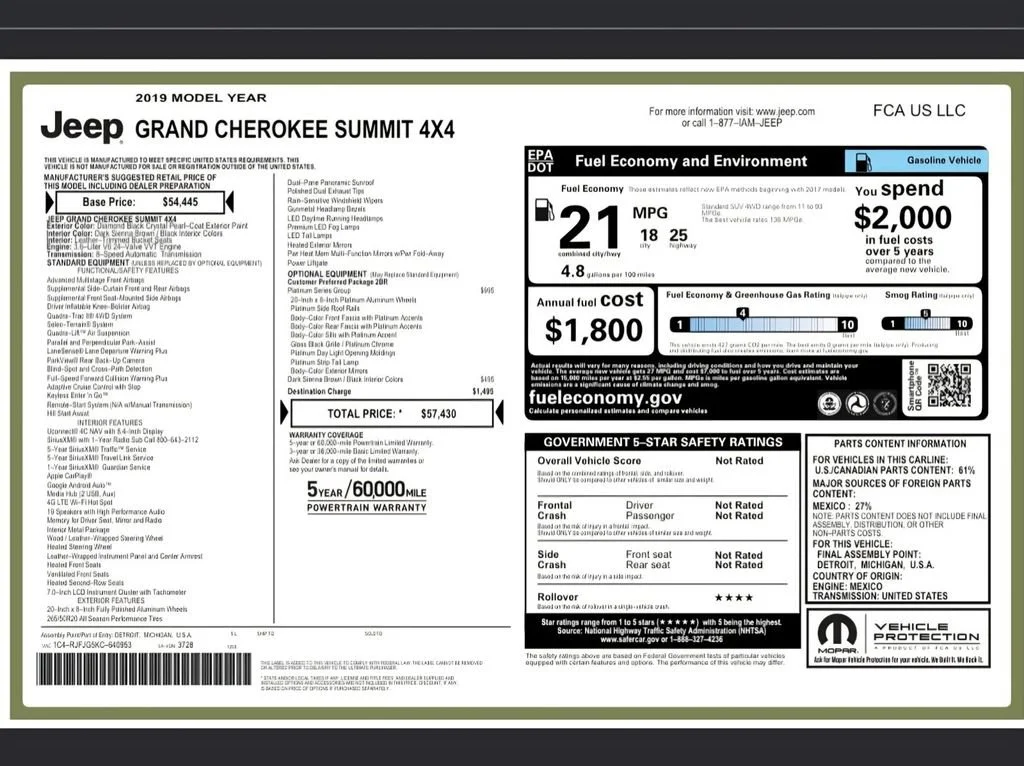The height and width of the screenshot is (766, 1024).
Task: Click Detroit, Michigan, U.S.A. assembly point
Action: point(875,565)
